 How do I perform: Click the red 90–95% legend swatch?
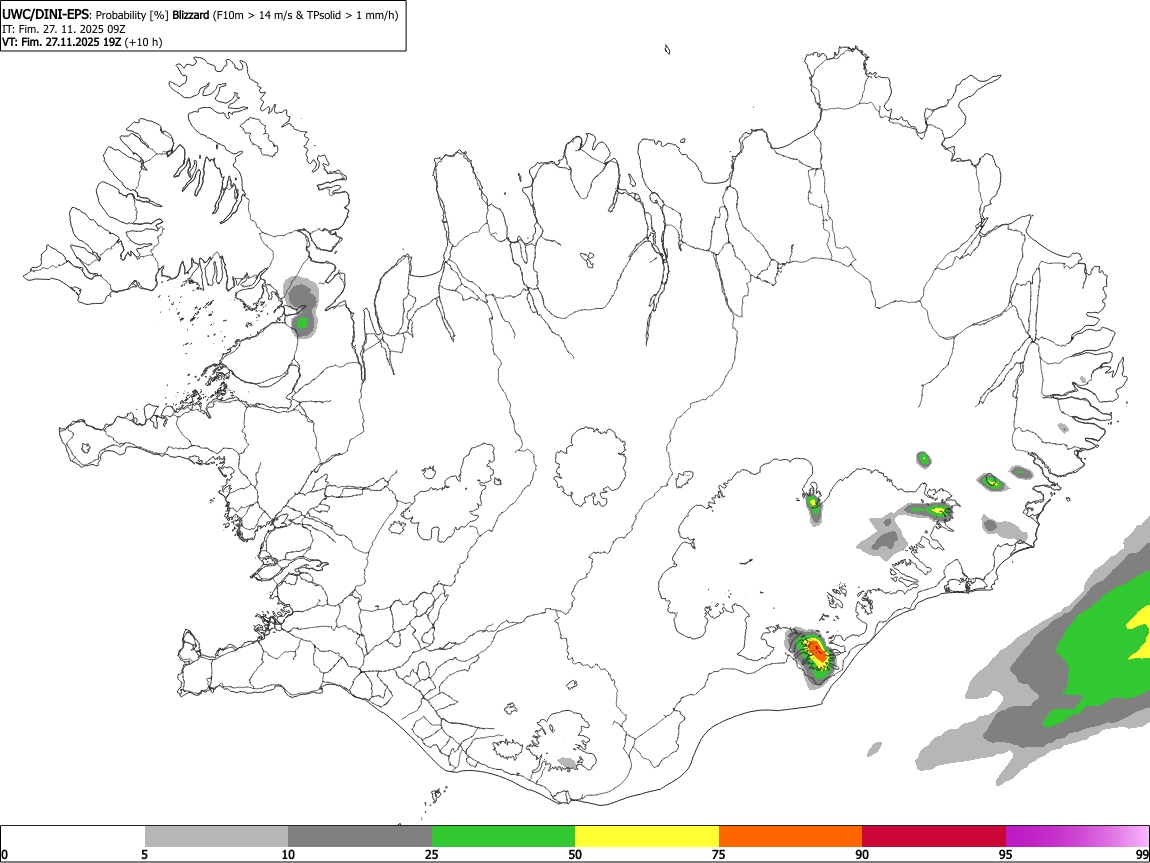point(934,836)
